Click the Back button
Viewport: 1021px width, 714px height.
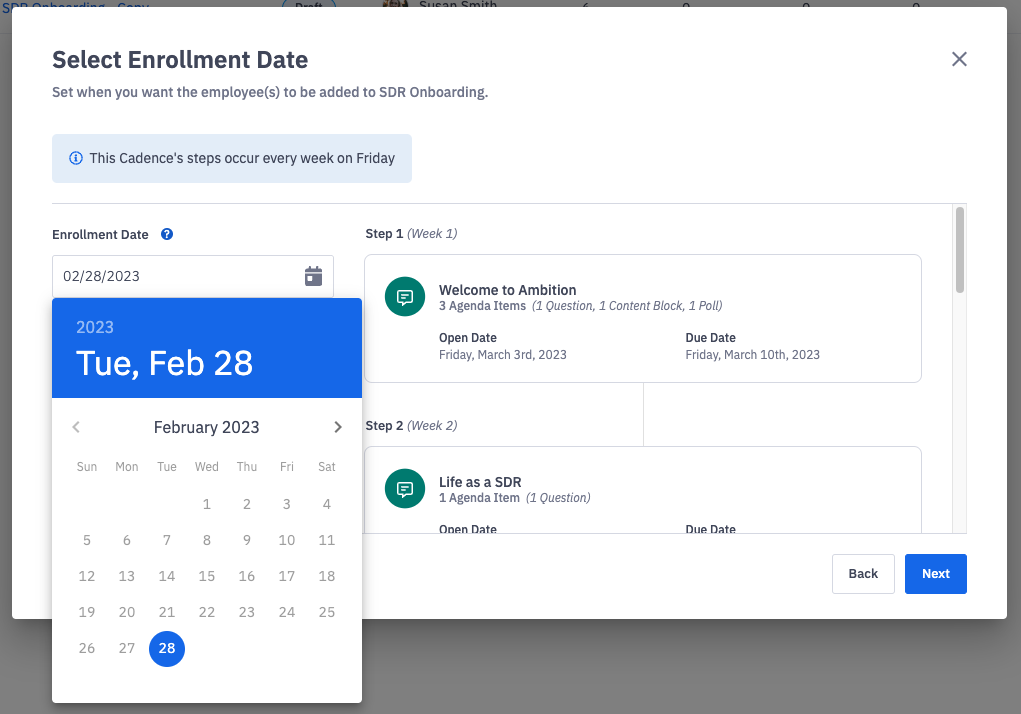[x=863, y=574]
